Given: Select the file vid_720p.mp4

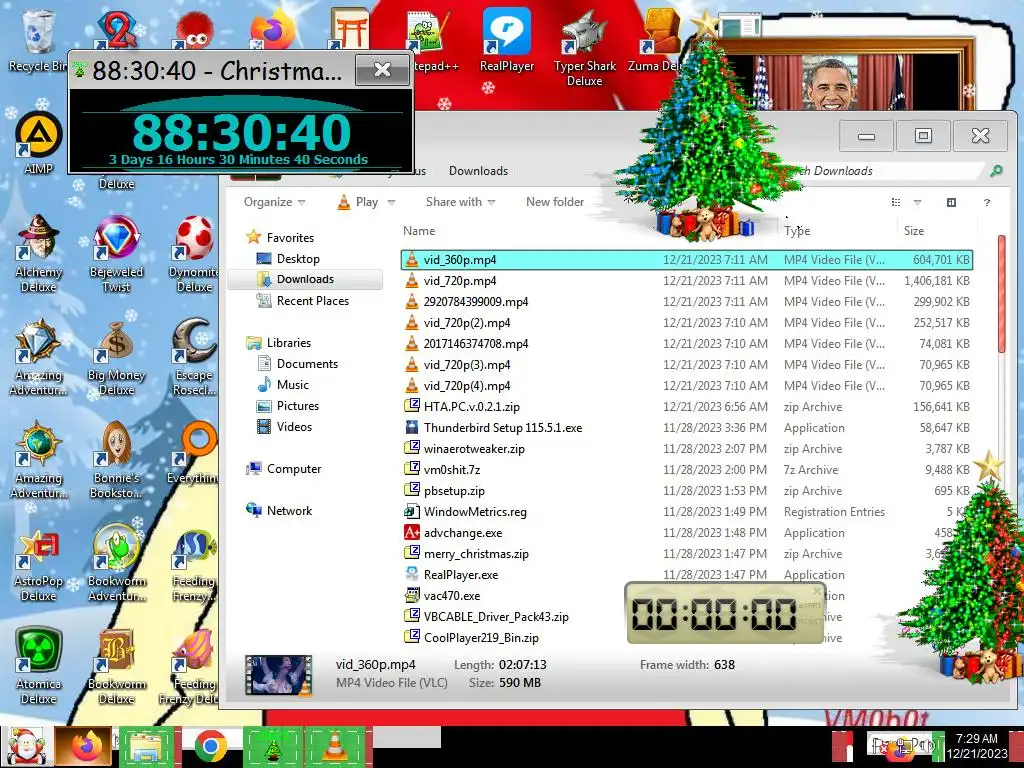Looking at the screenshot, I should click(687, 281).
